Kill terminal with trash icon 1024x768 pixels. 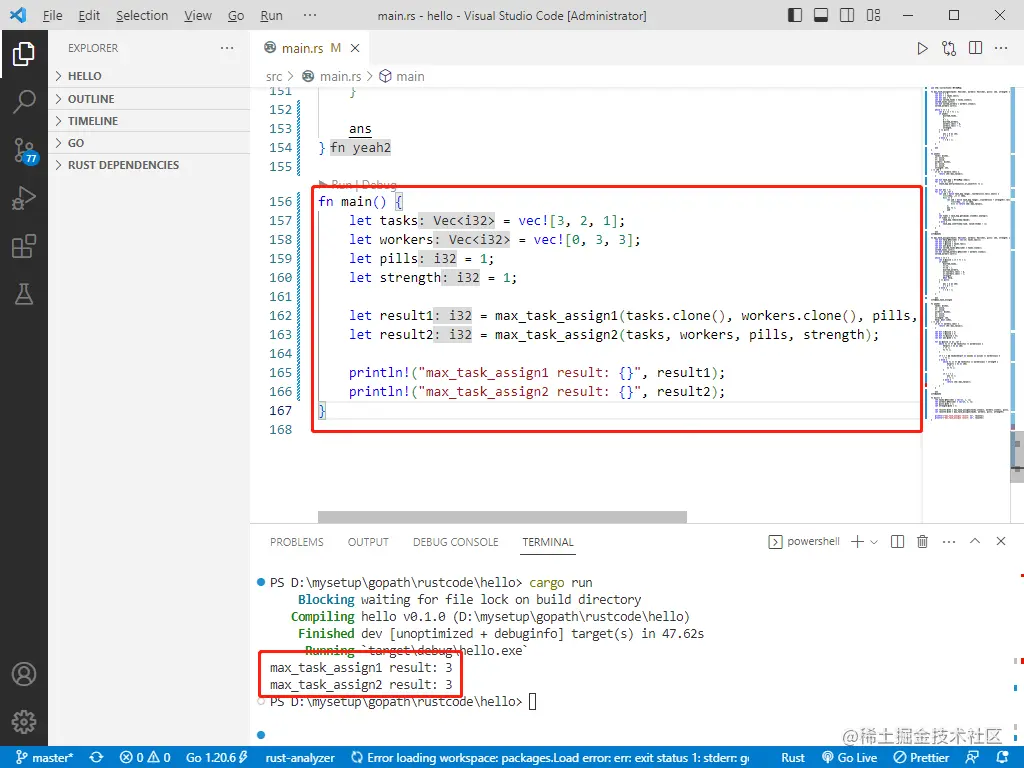tap(922, 541)
